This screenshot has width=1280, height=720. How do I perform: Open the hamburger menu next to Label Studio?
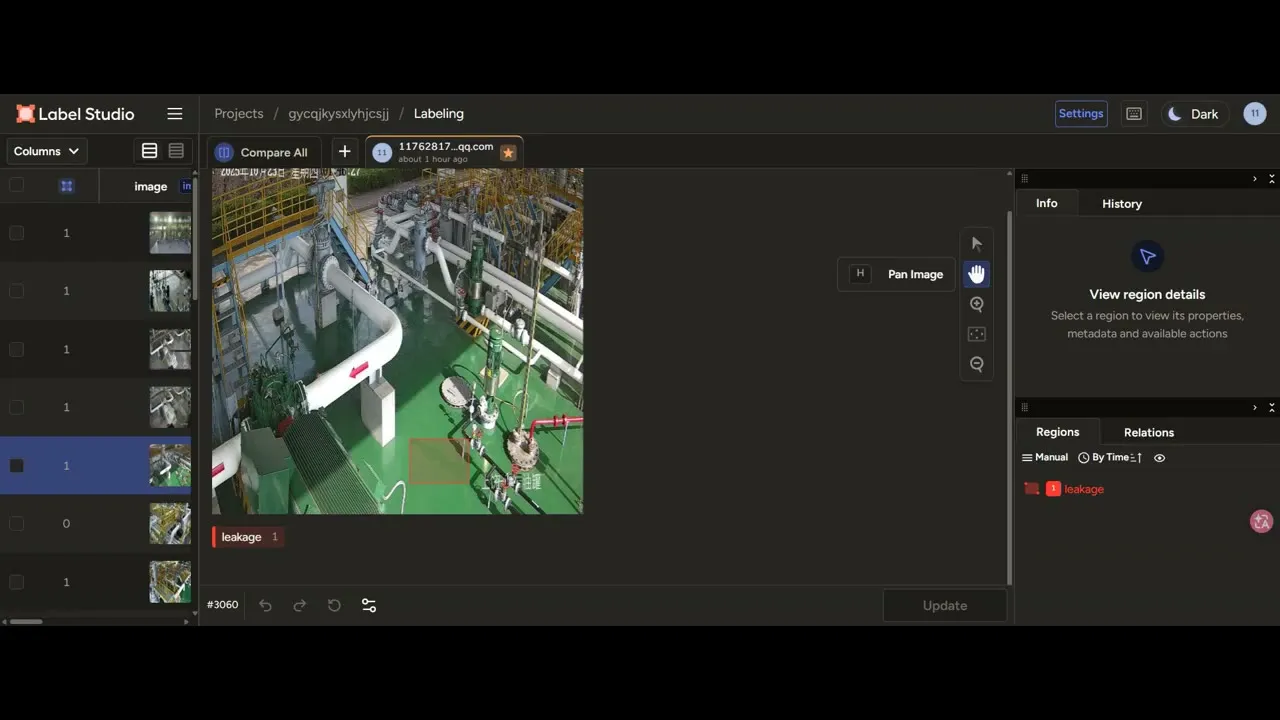coord(175,114)
